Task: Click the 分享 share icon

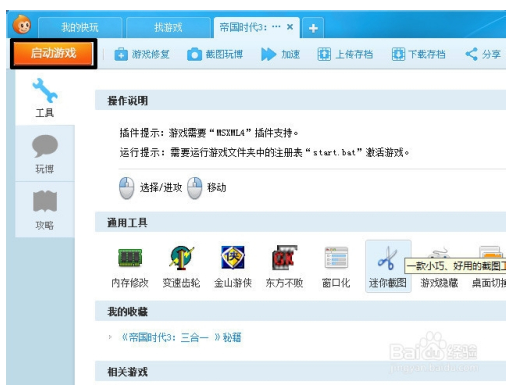Action: [471, 54]
